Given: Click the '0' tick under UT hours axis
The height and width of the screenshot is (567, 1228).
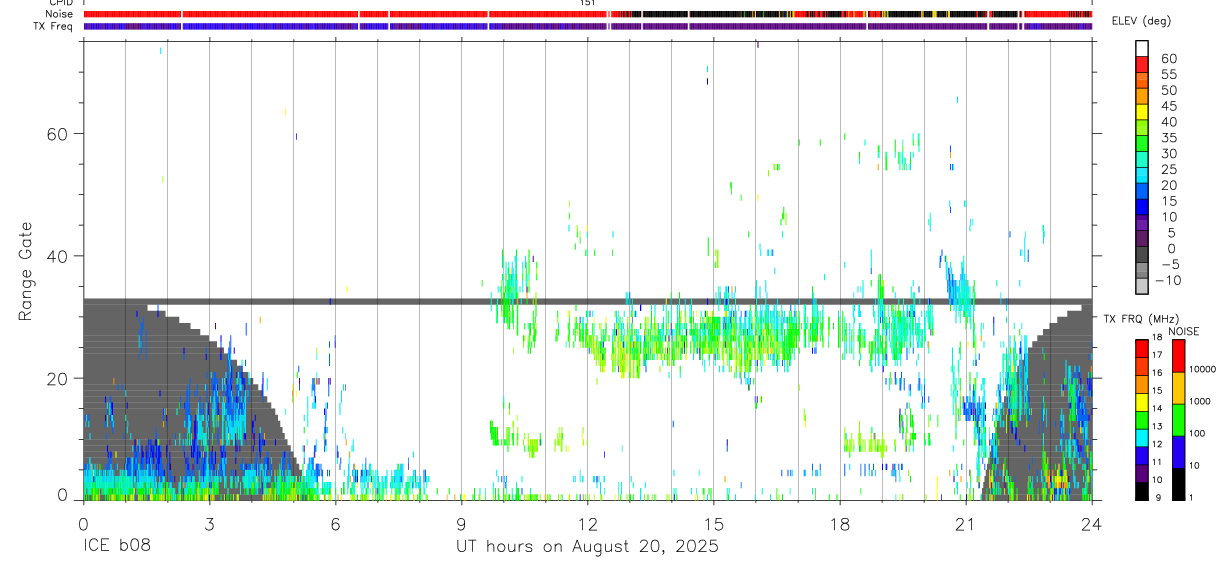Looking at the screenshot, I should click(83, 523).
